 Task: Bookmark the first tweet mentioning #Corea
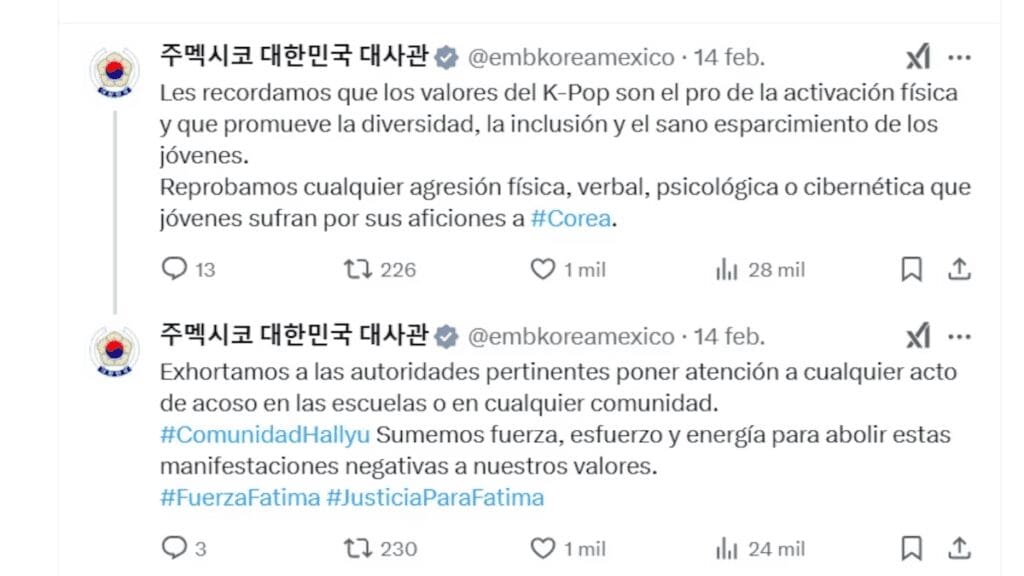point(911,269)
